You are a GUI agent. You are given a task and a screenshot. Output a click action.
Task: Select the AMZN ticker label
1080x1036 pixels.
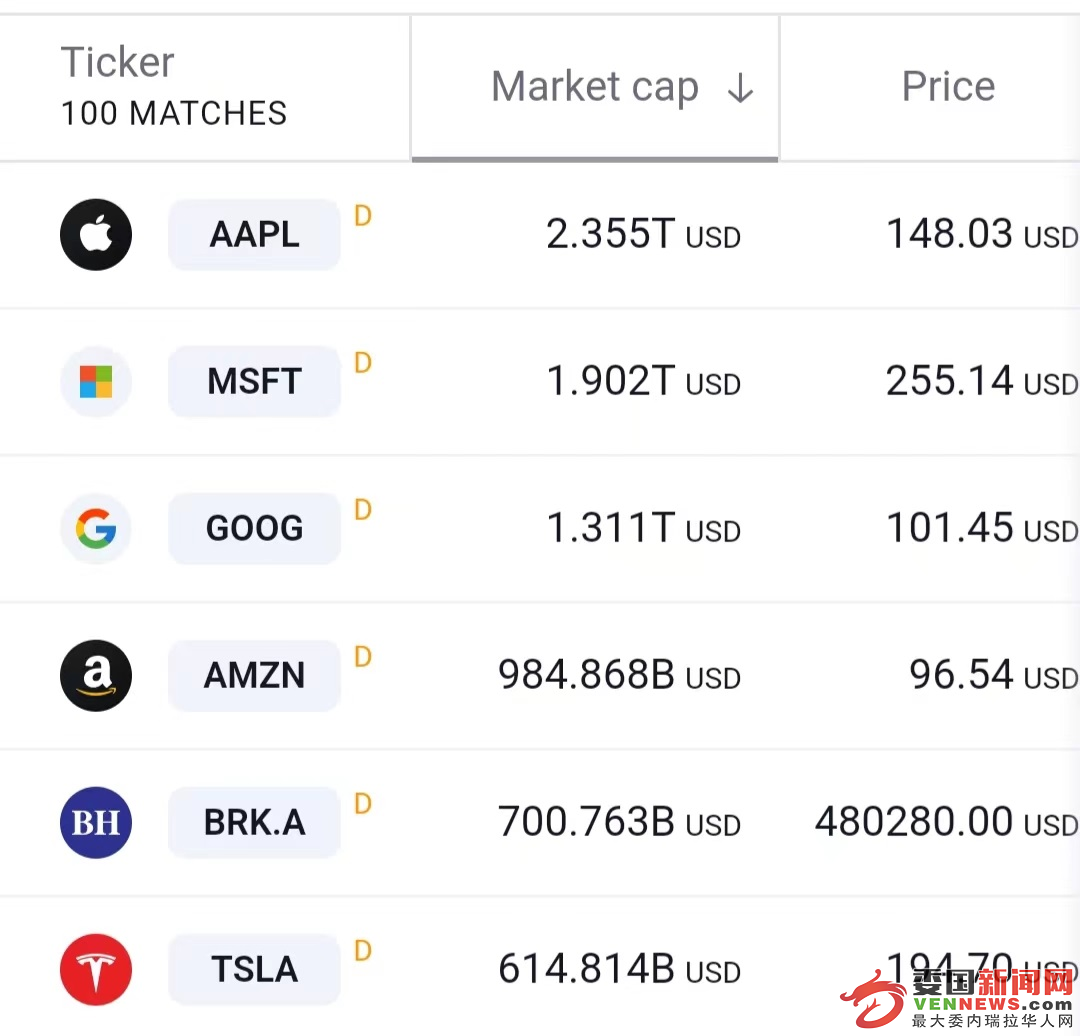tap(254, 675)
